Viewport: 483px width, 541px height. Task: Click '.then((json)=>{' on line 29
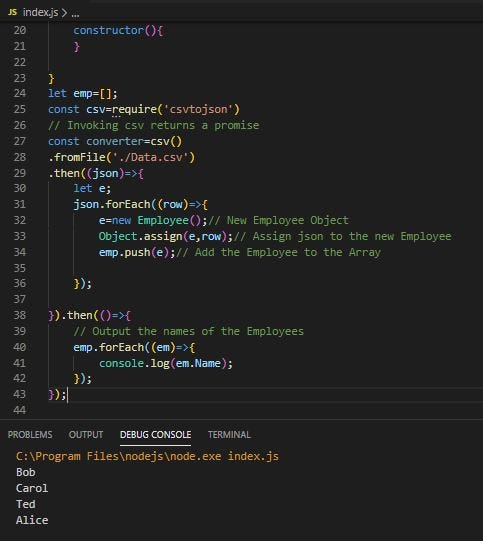coord(96,173)
